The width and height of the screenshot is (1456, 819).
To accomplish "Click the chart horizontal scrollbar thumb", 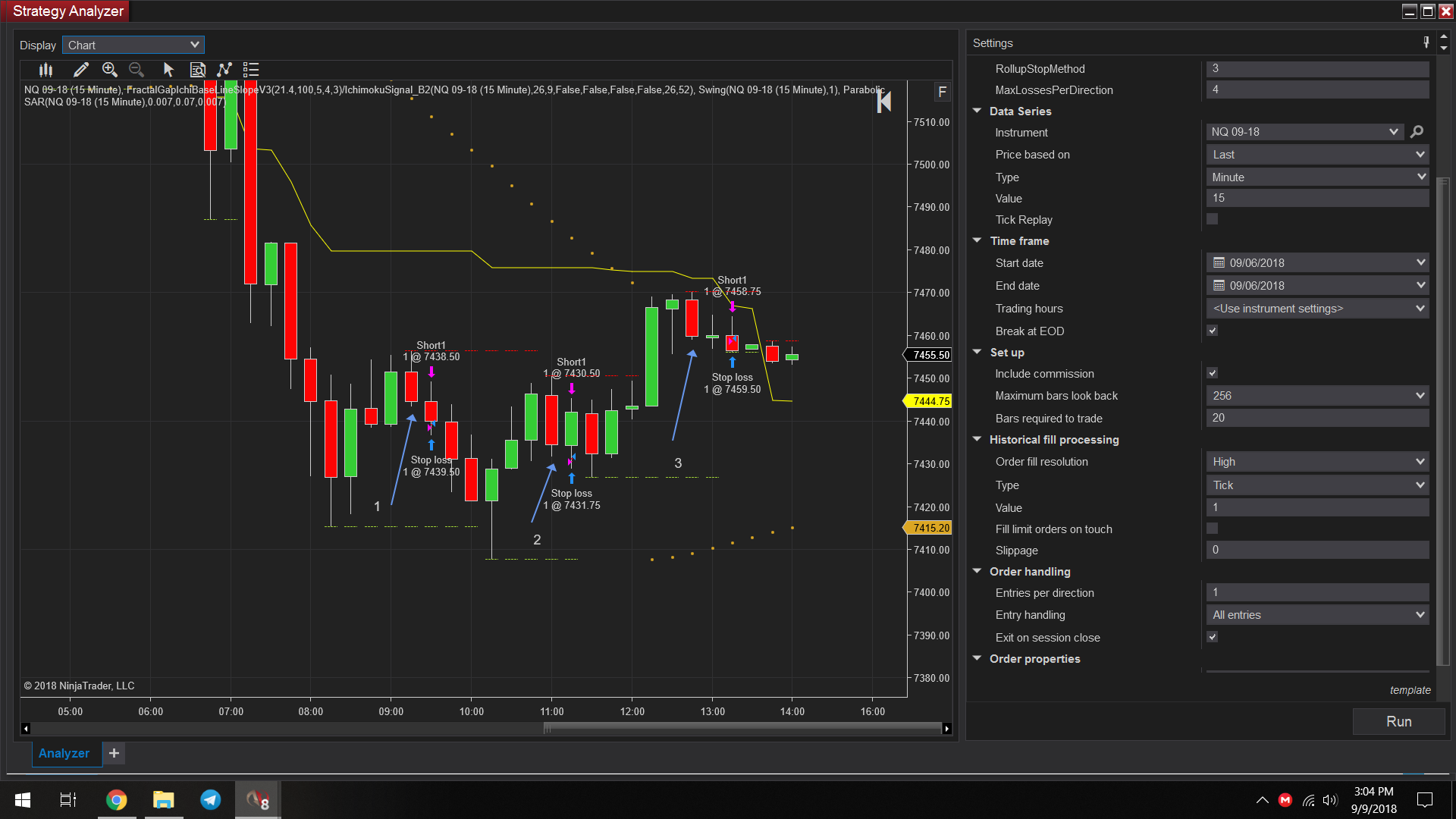I will pos(742,729).
